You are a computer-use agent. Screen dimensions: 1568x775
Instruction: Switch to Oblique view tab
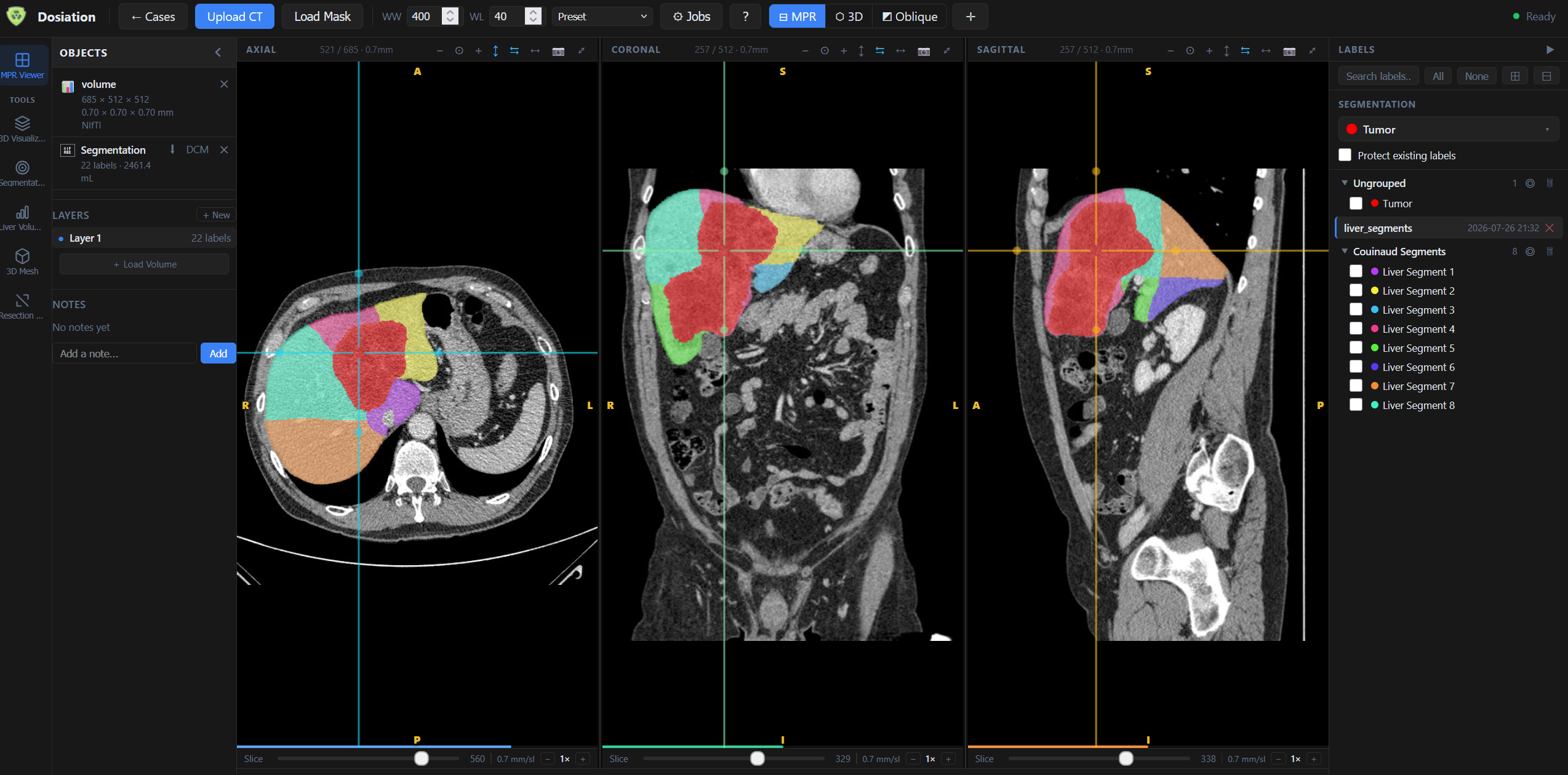(x=910, y=17)
